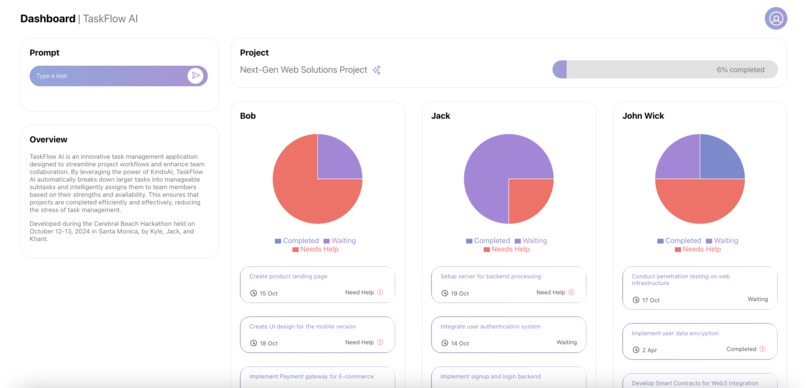The image size is (806, 388).
Task: Open Create UI design for mobile version task
Action: coord(318,335)
